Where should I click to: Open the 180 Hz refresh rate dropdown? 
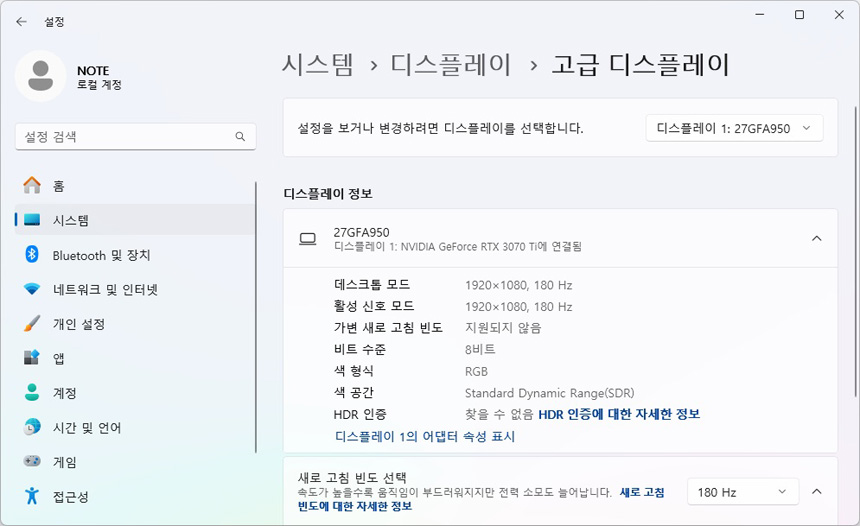point(742,492)
